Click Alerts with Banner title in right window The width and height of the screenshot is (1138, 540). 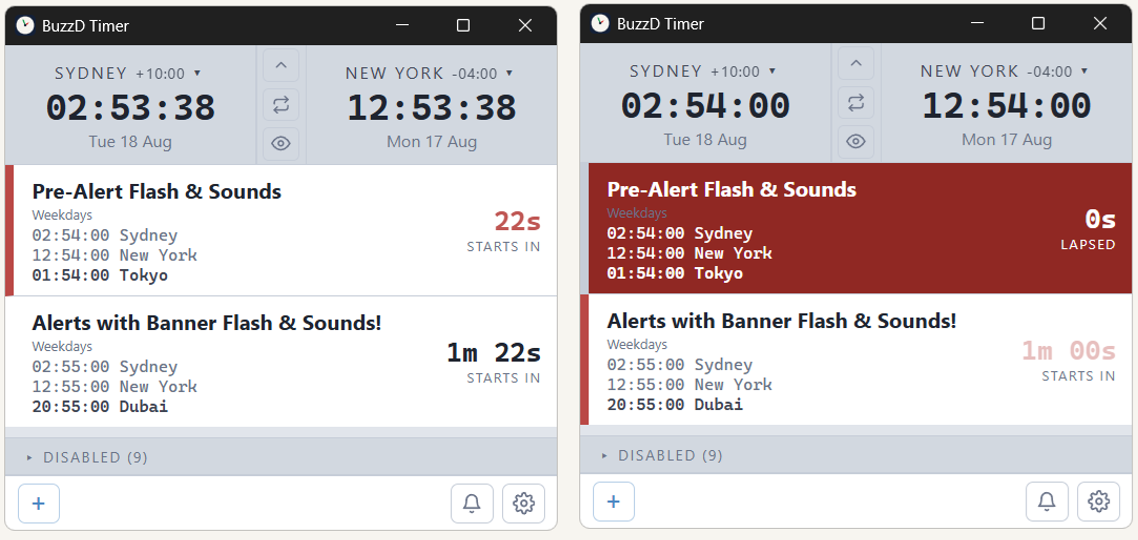pyautogui.click(x=782, y=321)
